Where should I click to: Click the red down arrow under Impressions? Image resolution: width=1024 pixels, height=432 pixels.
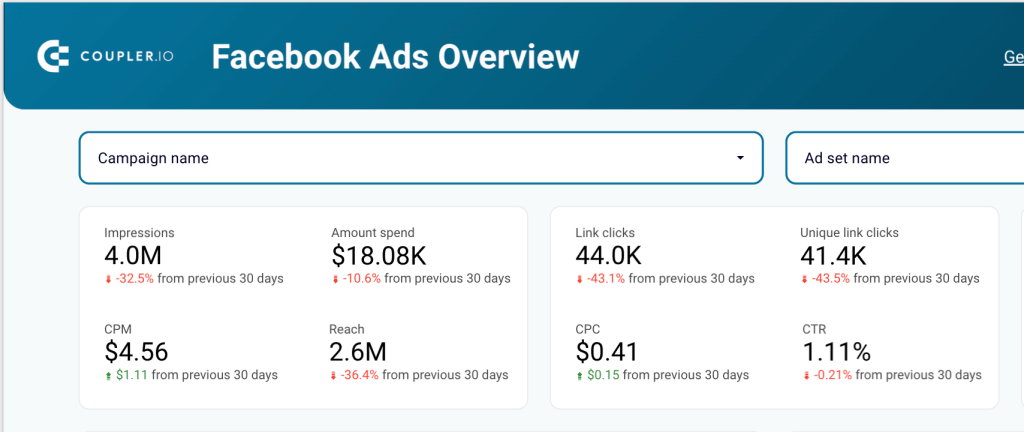tap(109, 279)
